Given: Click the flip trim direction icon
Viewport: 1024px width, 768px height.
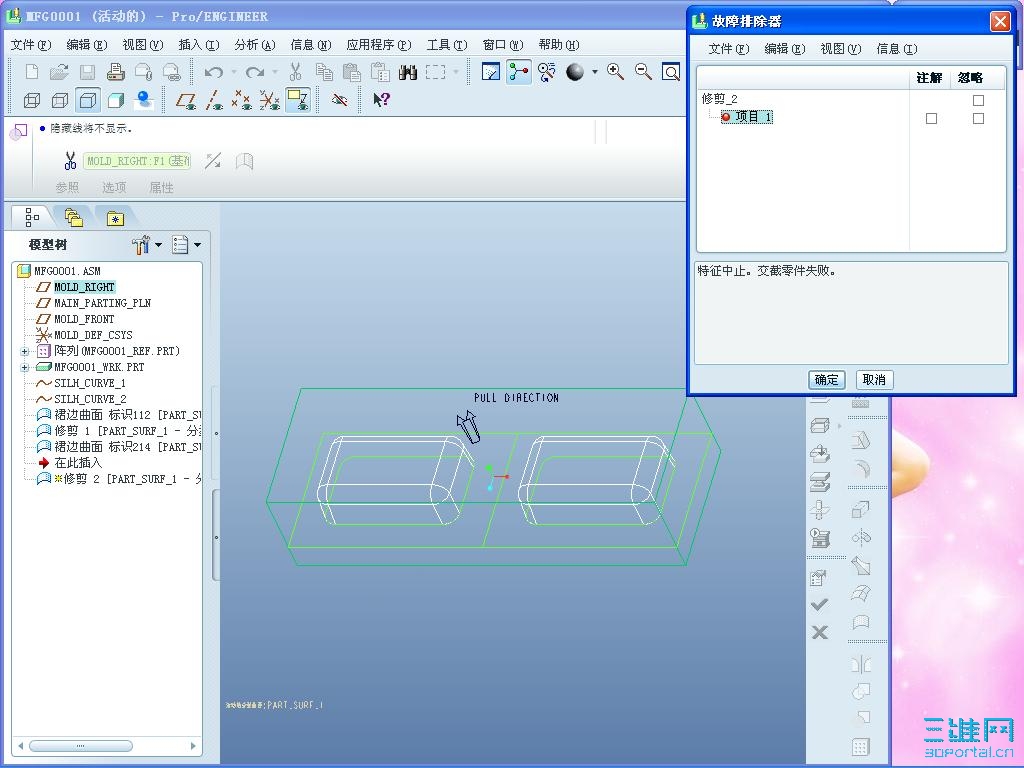Looking at the screenshot, I should (213, 161).
